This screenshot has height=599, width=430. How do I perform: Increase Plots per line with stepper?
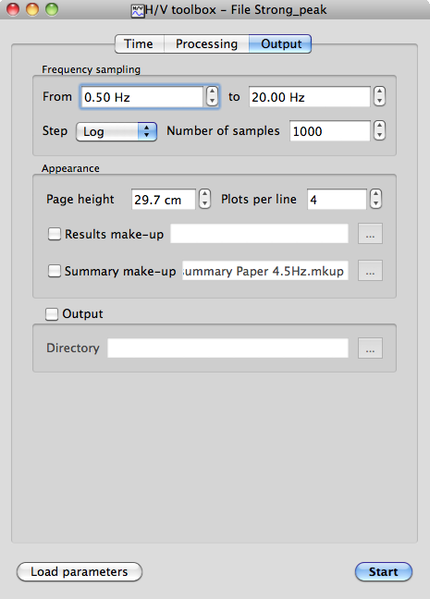(376, 194)
